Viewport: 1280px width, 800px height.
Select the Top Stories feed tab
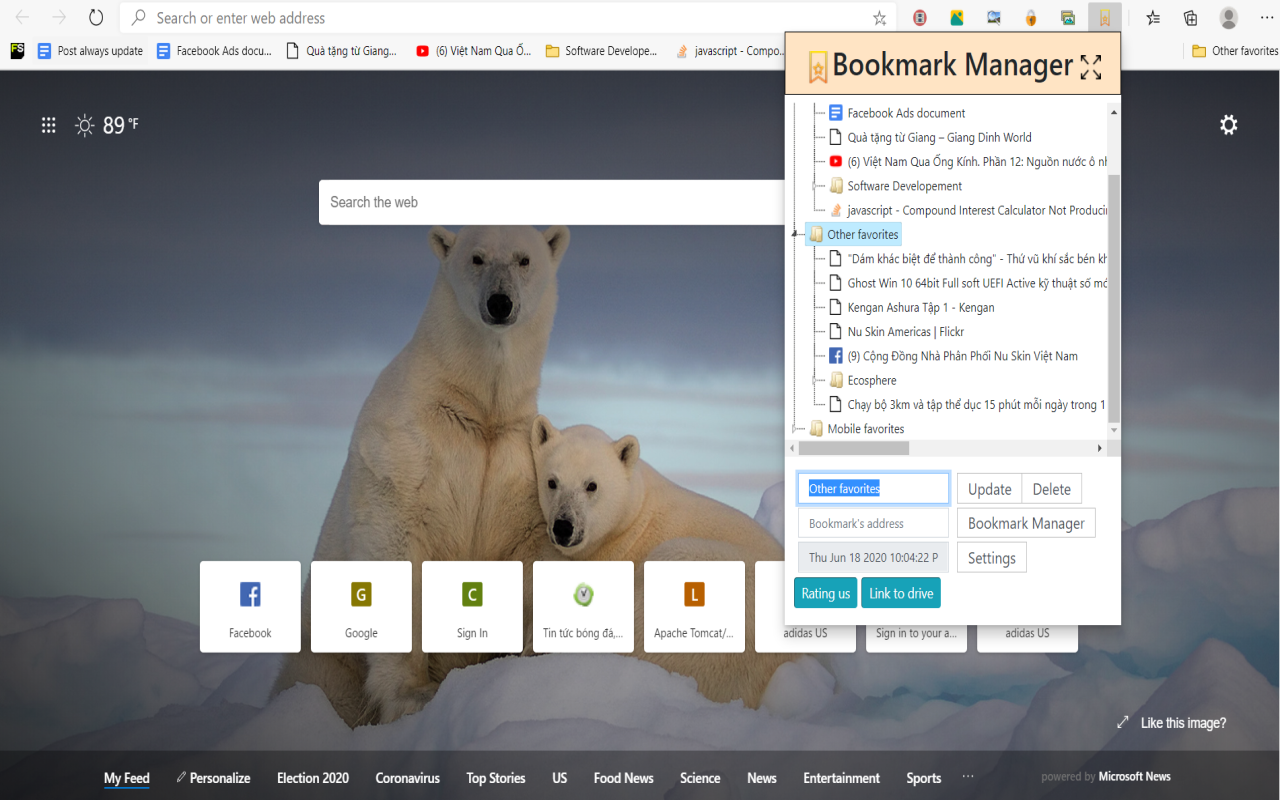coord(495,778)
